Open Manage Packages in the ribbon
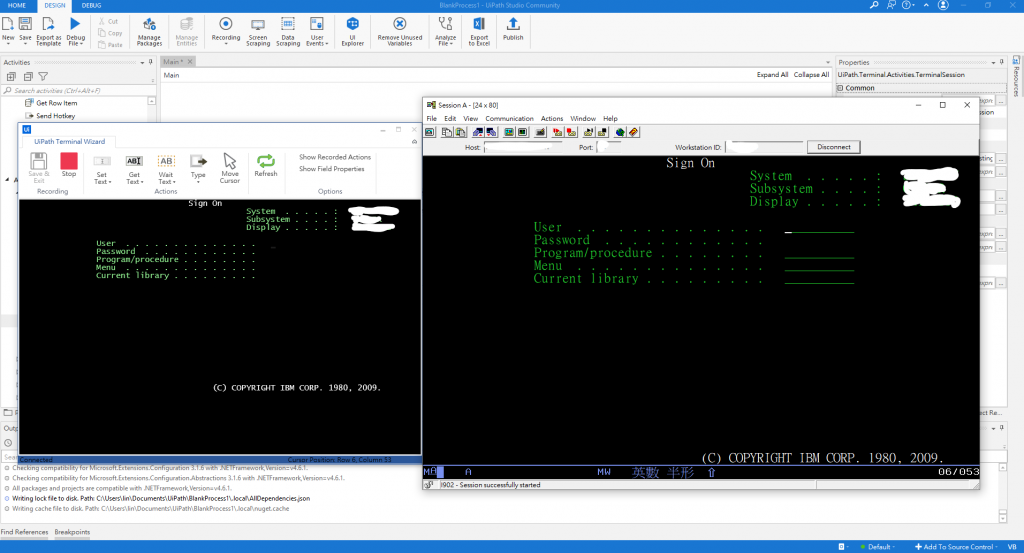 tap(149, 31)
